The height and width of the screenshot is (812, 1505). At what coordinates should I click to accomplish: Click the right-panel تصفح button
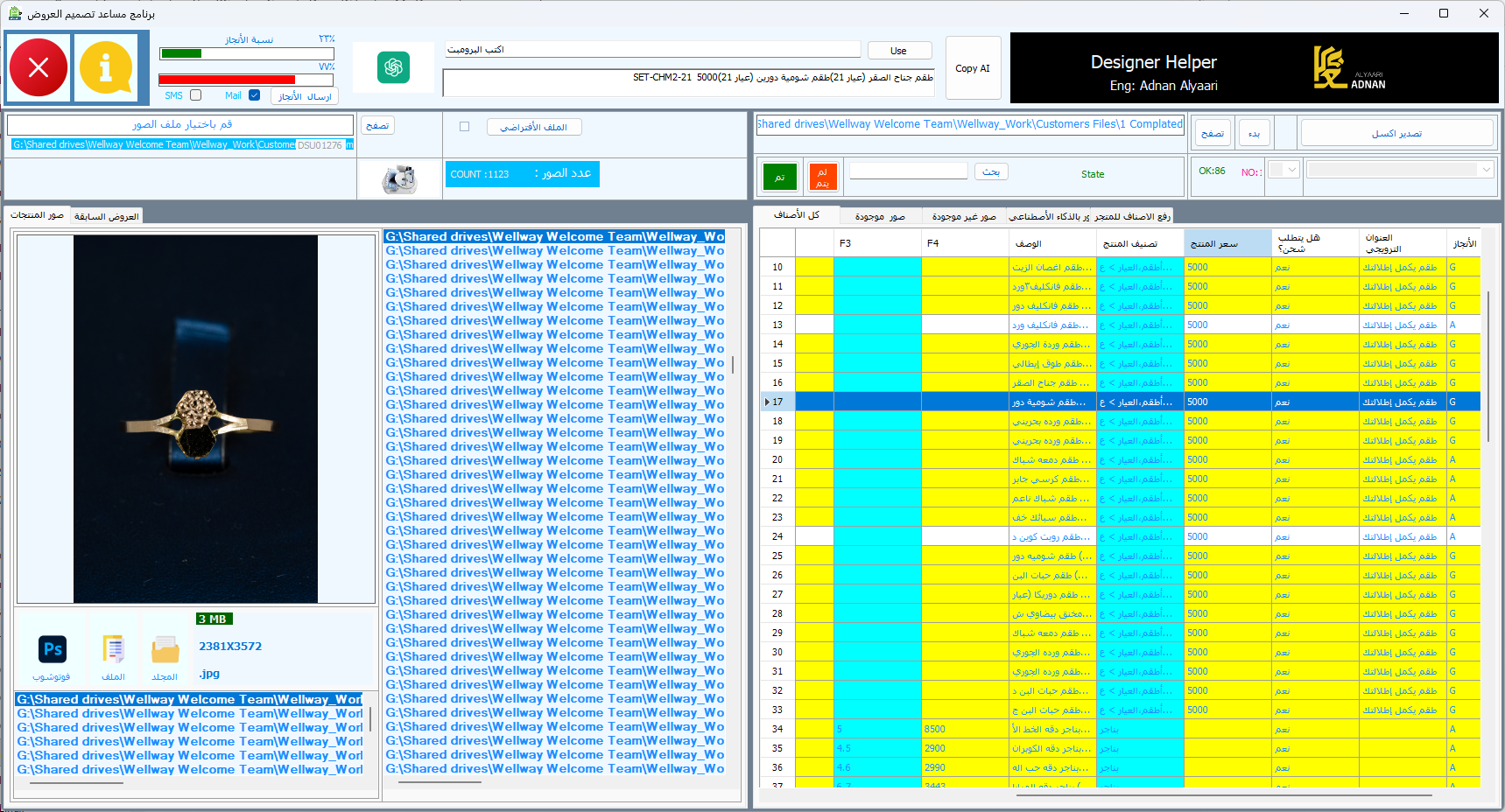1213,134
